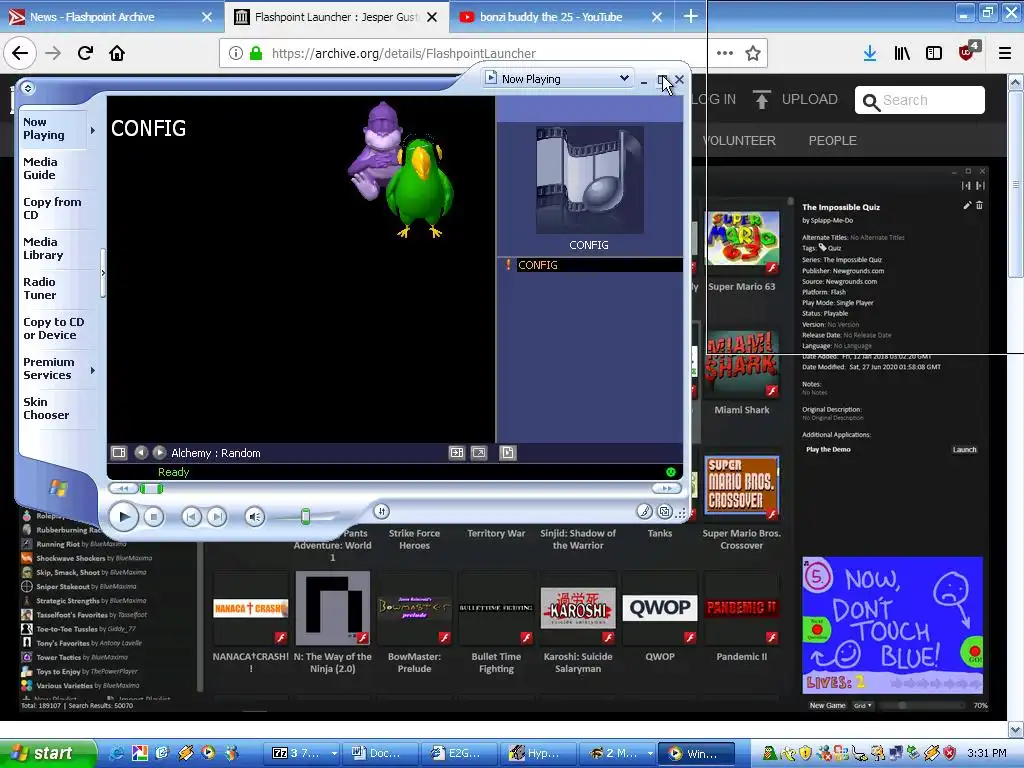Select the QWOP game thumbnail
This screenshot has width=1024, height=768.
pos(660,608)
